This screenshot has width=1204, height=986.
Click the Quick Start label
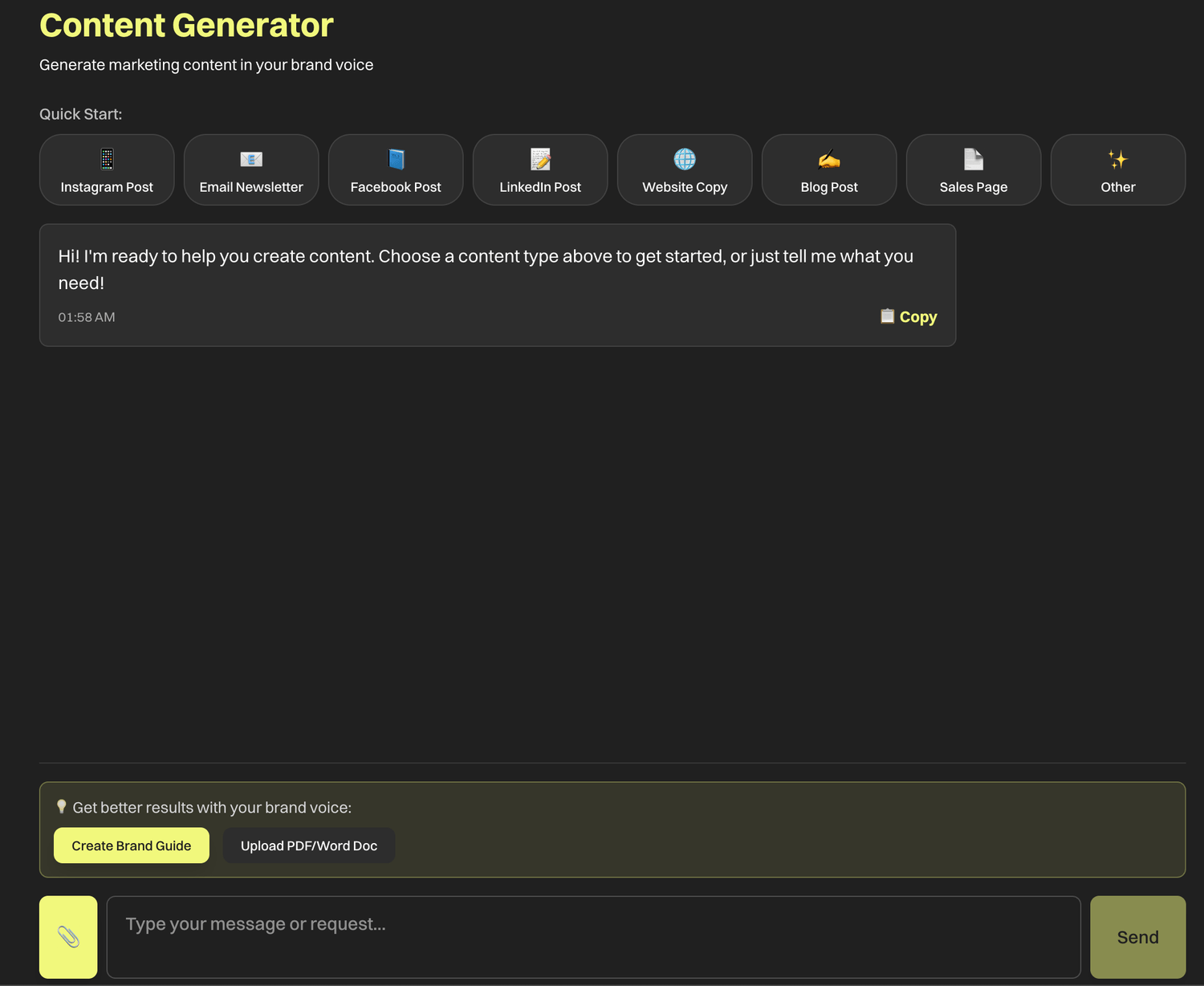[x=81, y=114]
